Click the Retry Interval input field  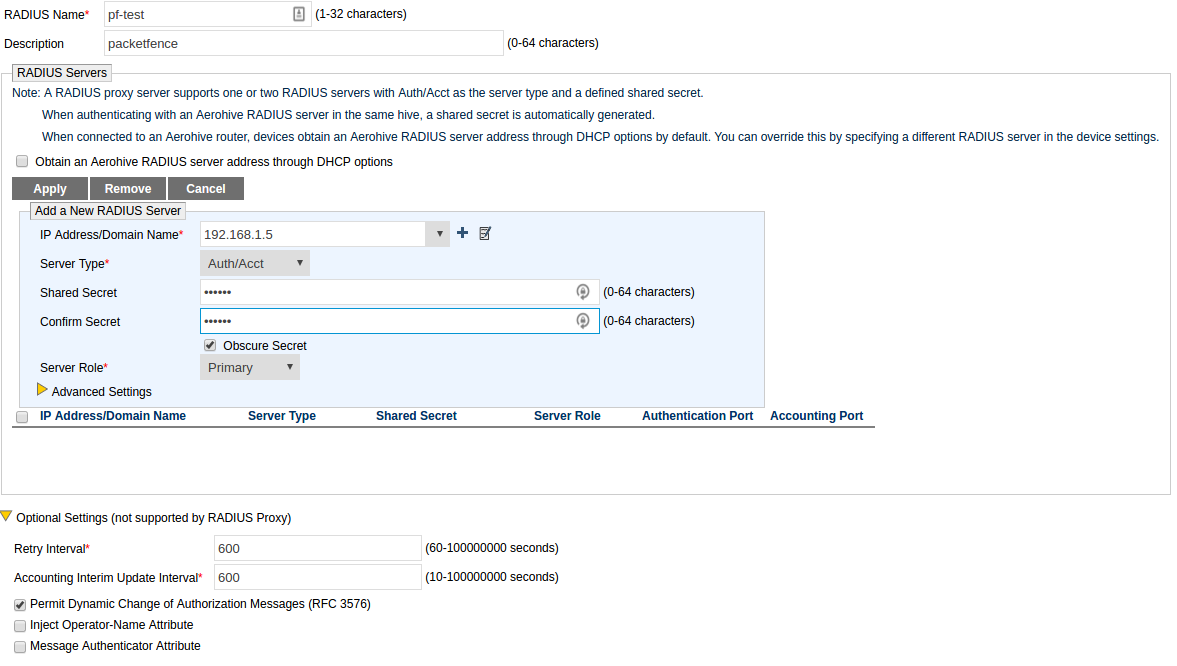click(x=318, y=548)
